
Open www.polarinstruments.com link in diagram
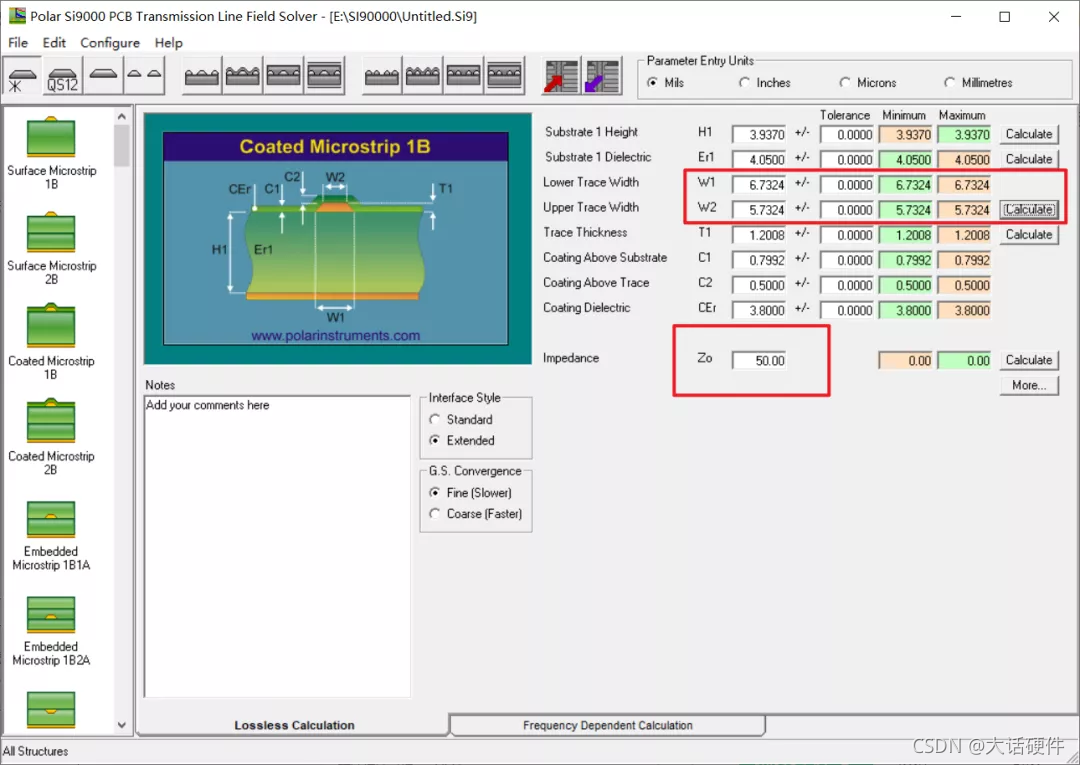(335, 335)
